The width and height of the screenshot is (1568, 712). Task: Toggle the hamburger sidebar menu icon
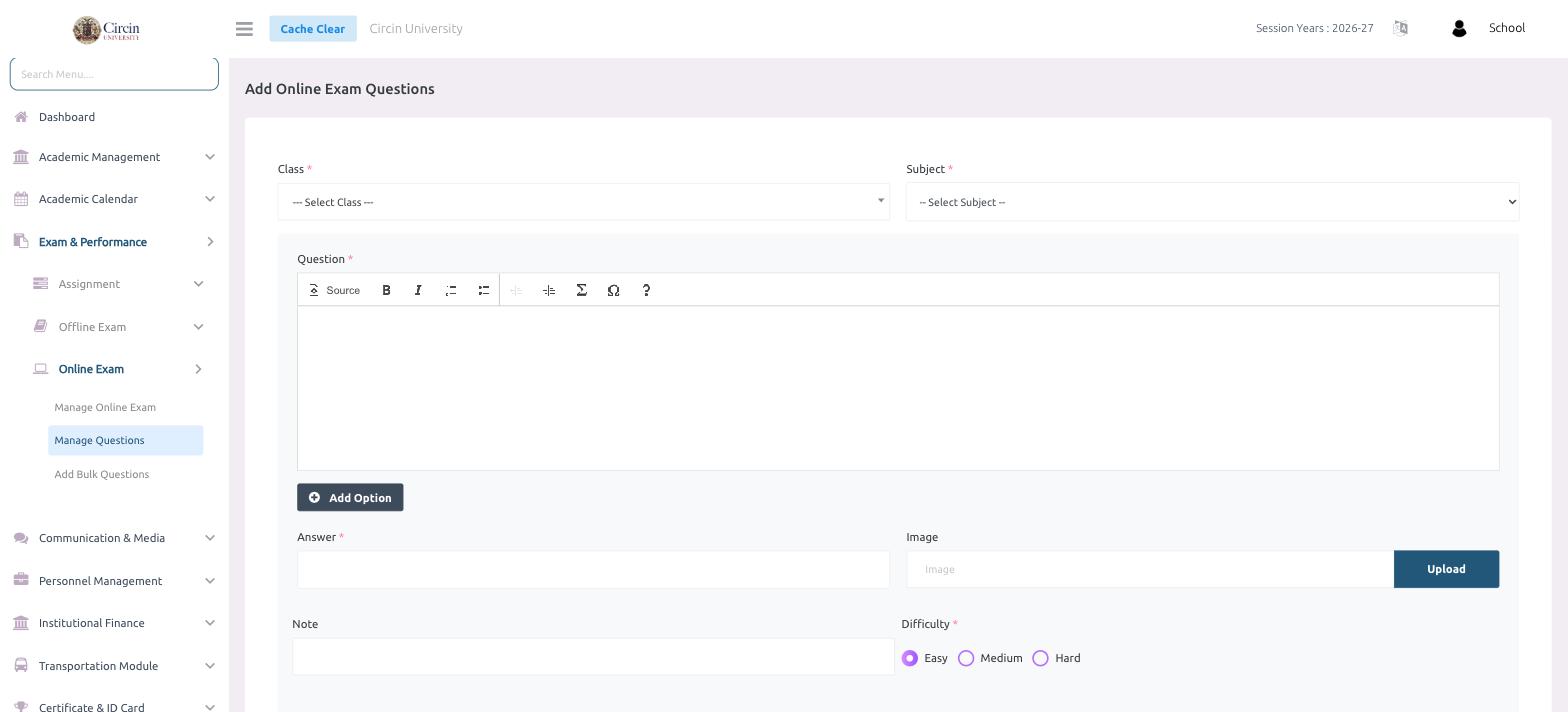244,29
